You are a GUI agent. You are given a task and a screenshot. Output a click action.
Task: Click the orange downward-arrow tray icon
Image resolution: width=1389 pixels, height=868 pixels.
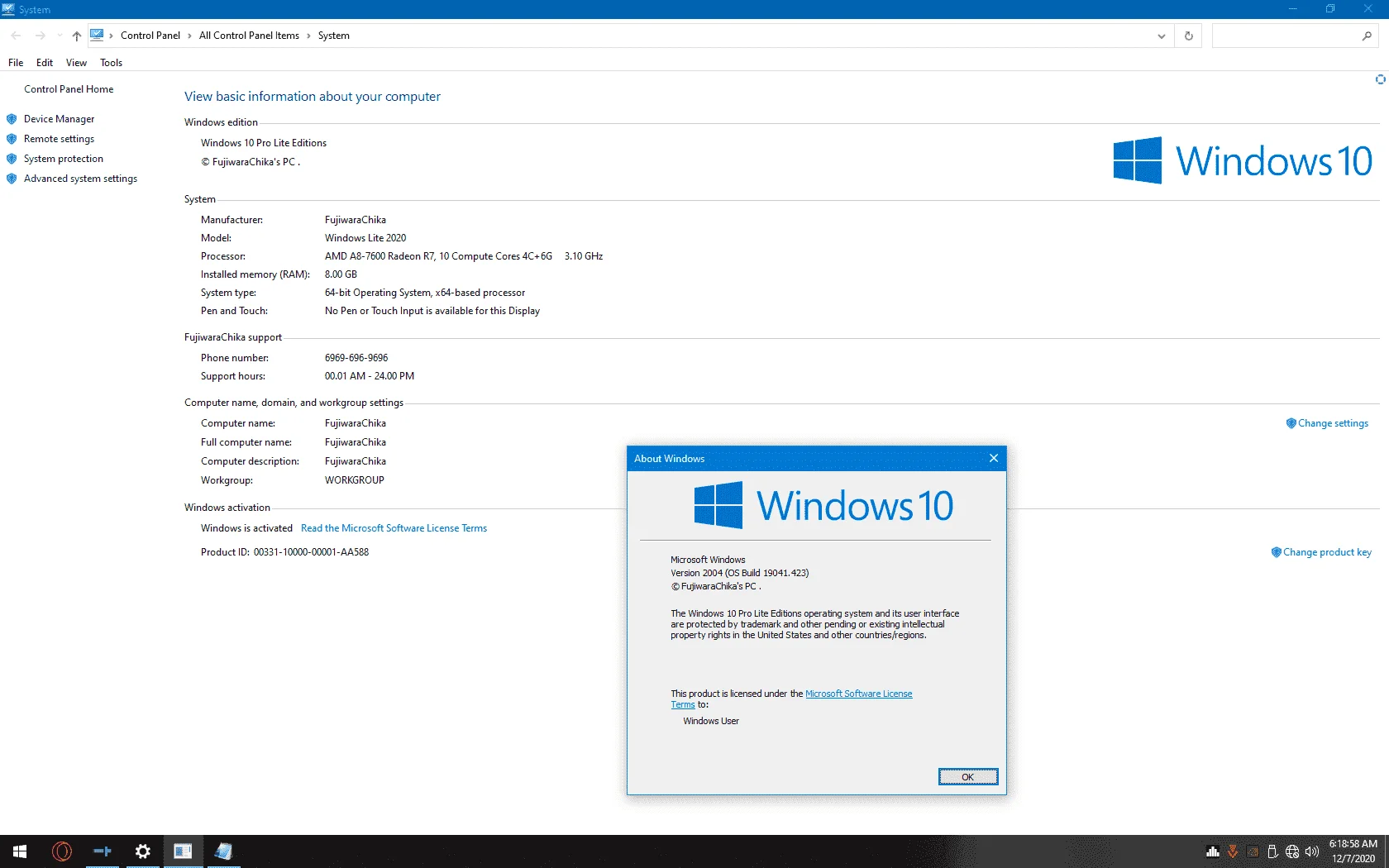pos(1233,851)
